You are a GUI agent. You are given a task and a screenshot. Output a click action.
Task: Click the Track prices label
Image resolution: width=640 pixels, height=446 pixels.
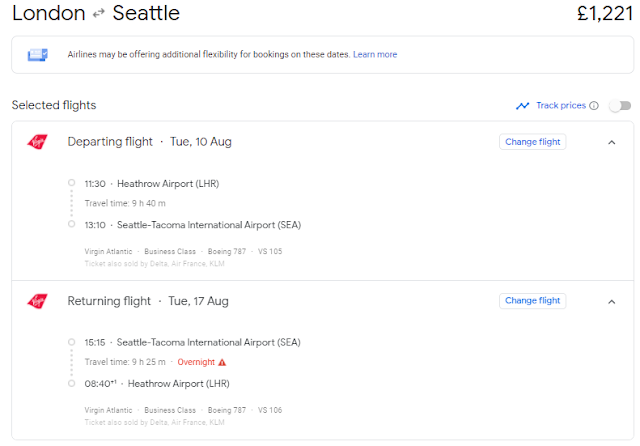click(x=561, y=105)
